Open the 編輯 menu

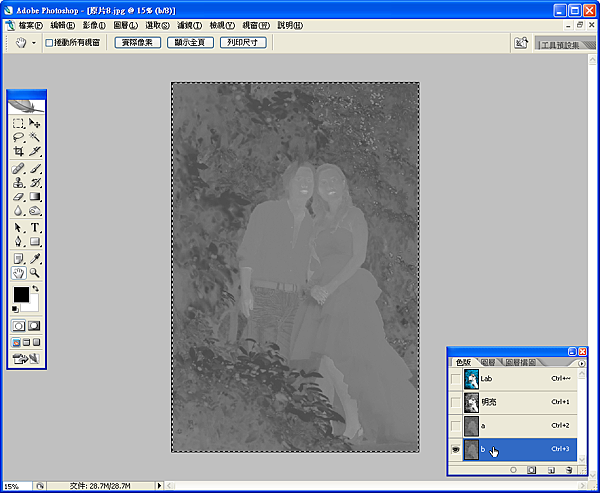(62, 26)
